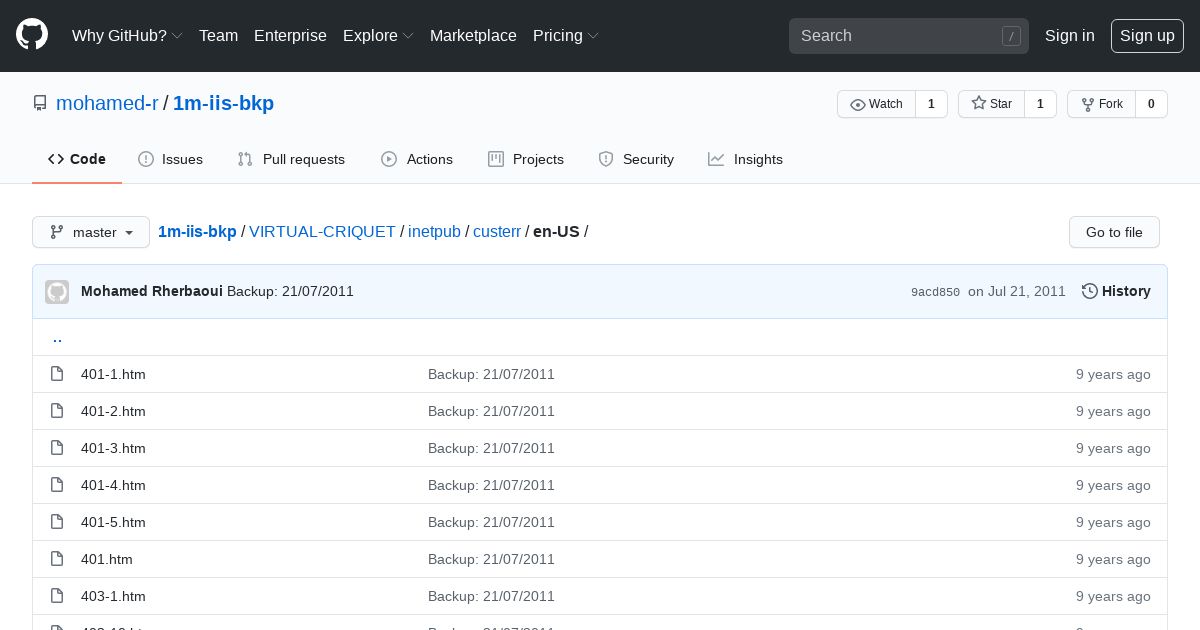The width and height of the screenshot is (1200, 630).
Task: Open the Enterprise page
Action: [x=290, y=35]
